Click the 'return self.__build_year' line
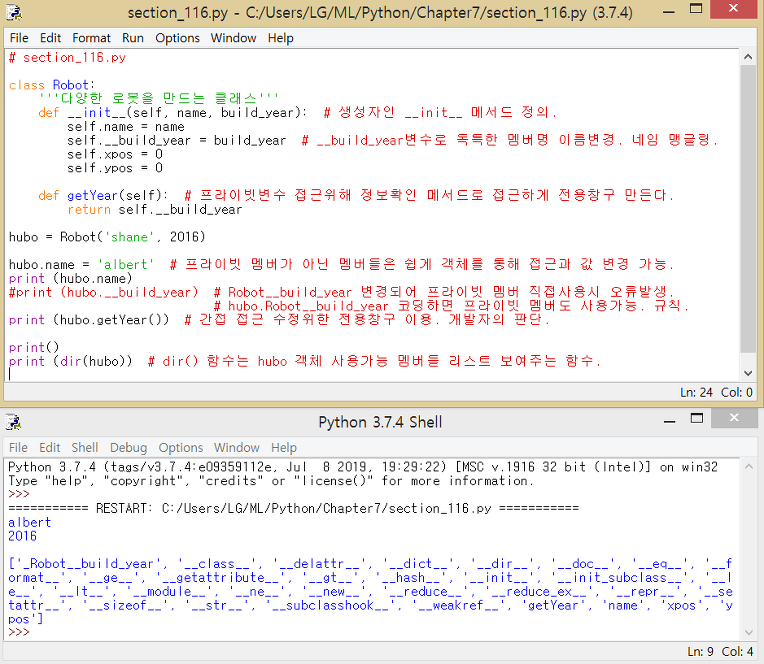Image resolution: width=764 pixels, height=664 pixels. point(154,209)
